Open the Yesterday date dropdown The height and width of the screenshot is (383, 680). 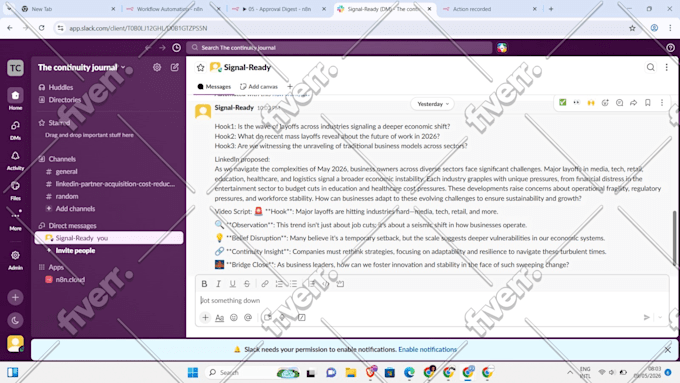(432, 104)
